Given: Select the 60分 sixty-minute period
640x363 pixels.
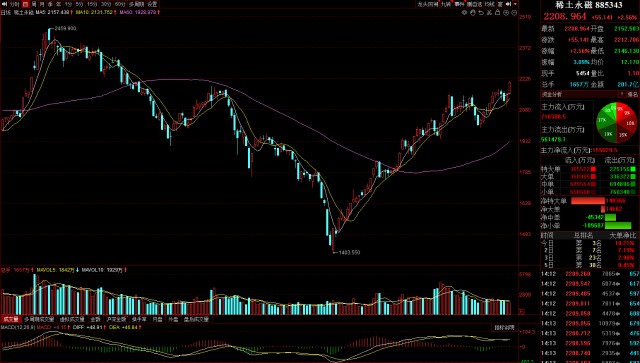Looking at the screenshot, I should (120, 4).
